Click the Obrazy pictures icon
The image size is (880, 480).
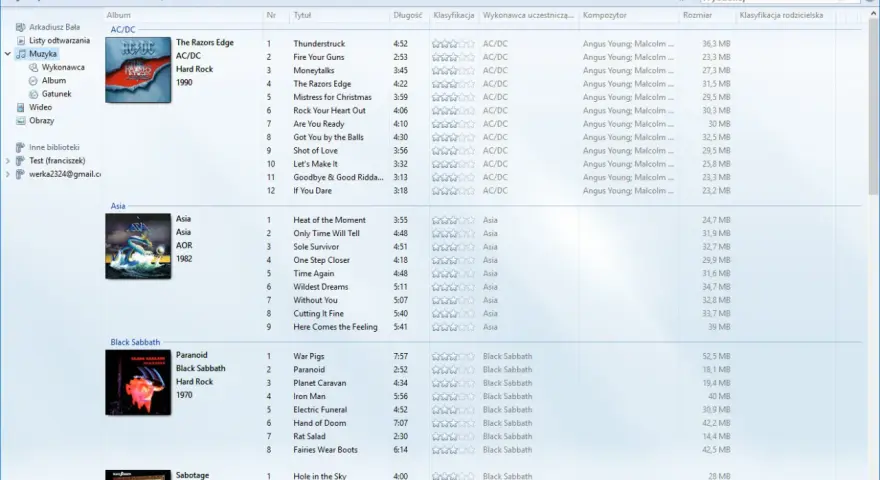(x=21, y=121)
